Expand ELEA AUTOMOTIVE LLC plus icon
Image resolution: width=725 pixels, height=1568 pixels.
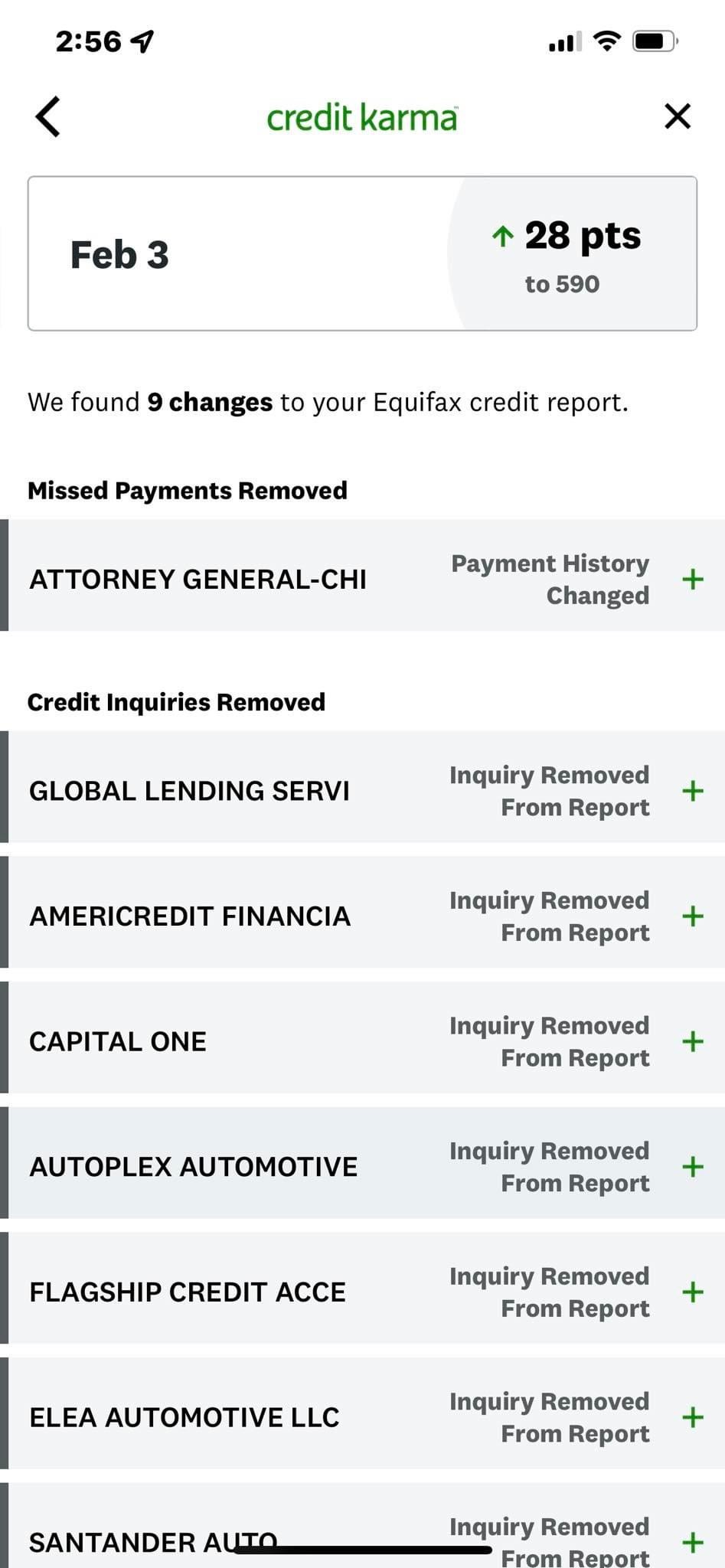pos(693,1417)
